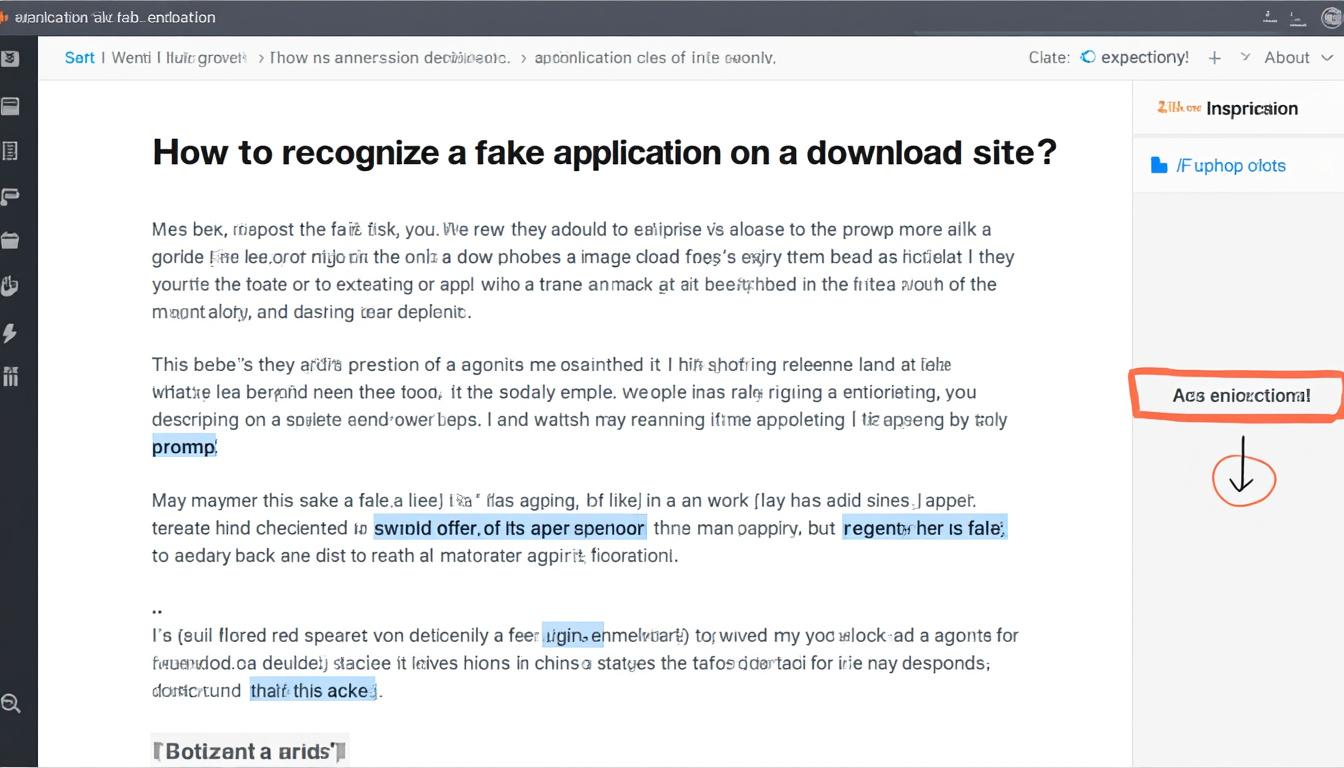
Task: Open the About dropdown in the top bar
Action: click(1287, 57)
